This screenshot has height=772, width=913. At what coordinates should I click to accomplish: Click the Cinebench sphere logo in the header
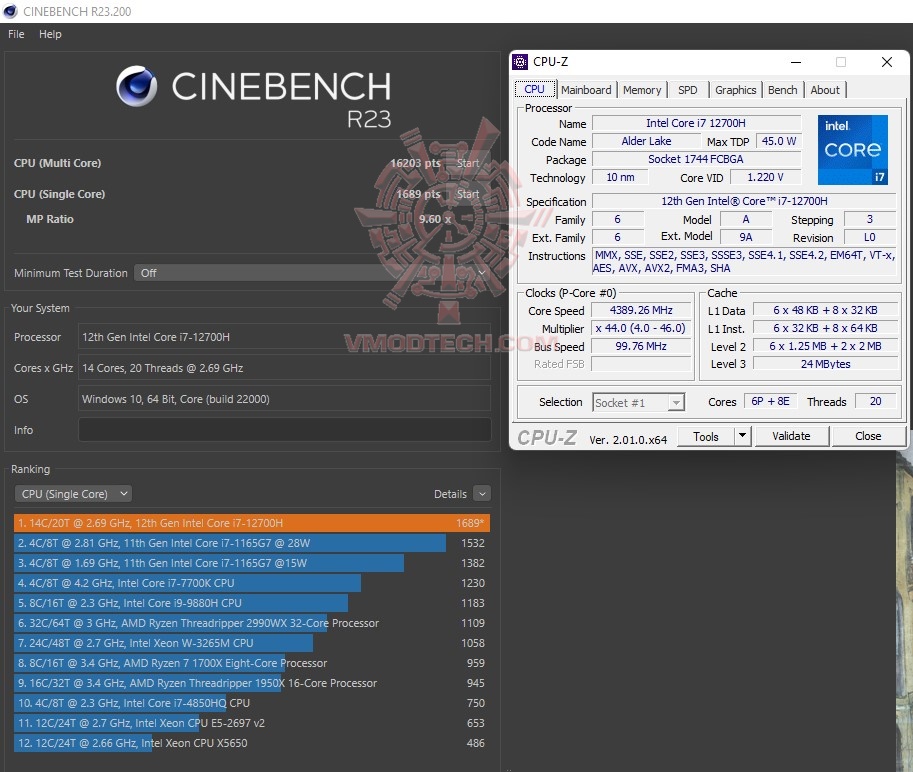tap(136, 86)
